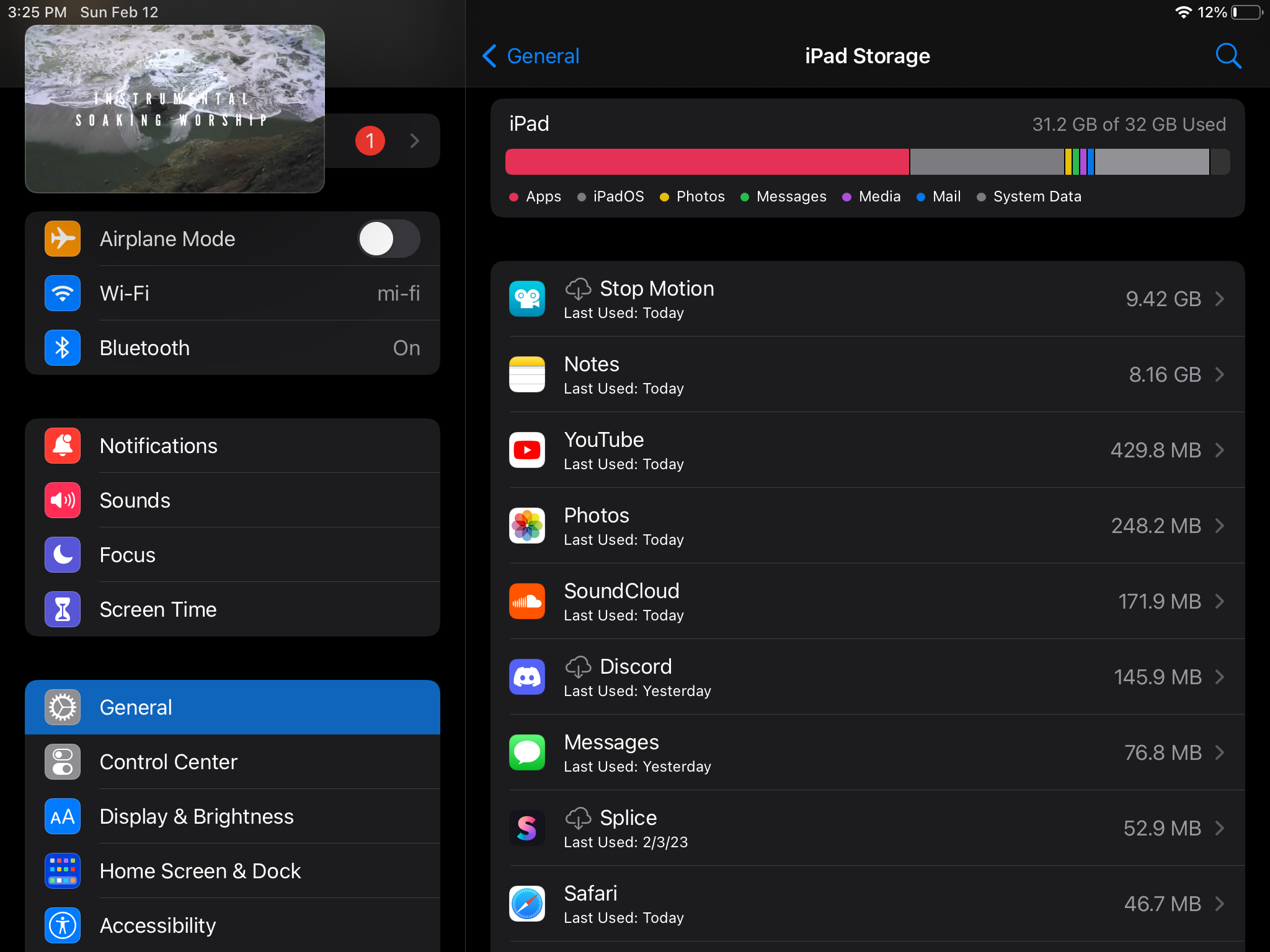Tap the Wi-Fi signal status bar icon
The height and width of the screenshot is (952, 1270).
(x=1183, y=12)
